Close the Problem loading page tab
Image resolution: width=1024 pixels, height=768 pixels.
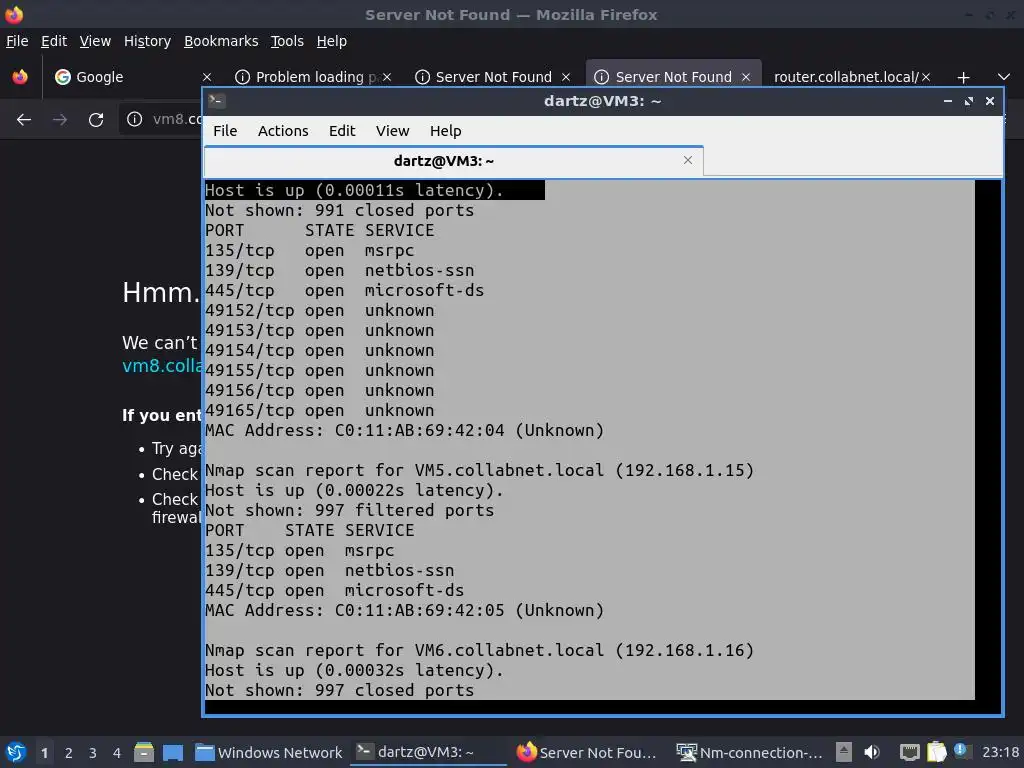[x=387, y=77]
